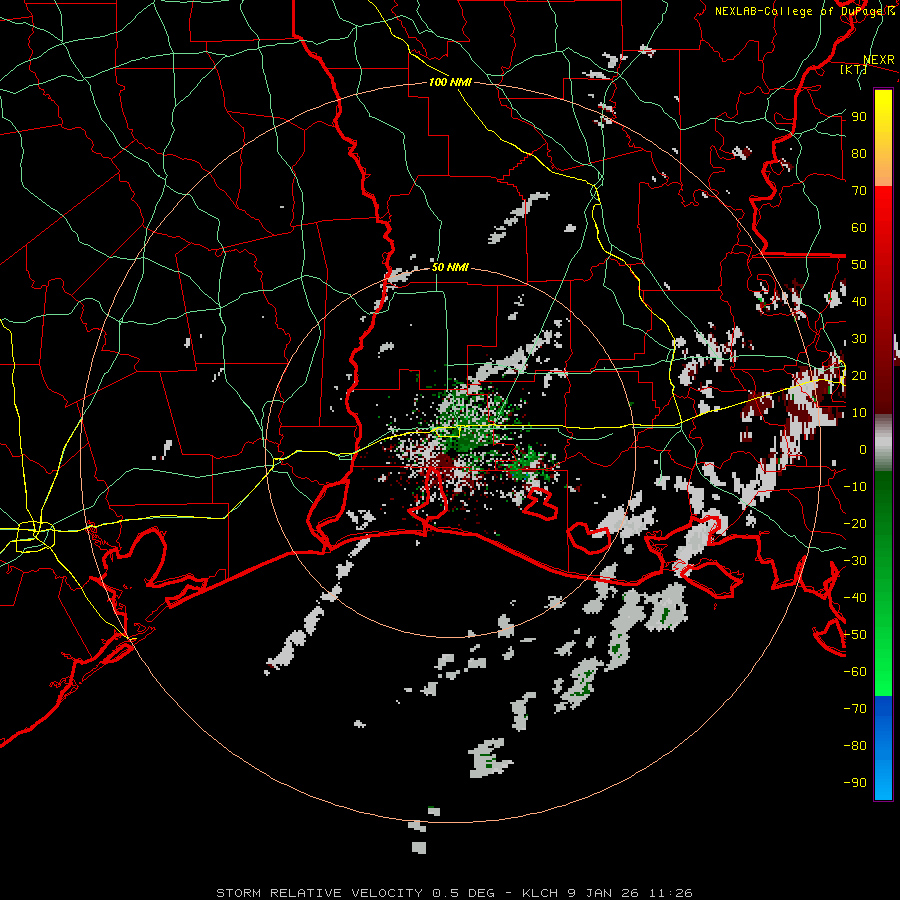Click the "-30" label on the velocity scale
This screenshot has height=900, width=900.
click(x=855, y=561)
